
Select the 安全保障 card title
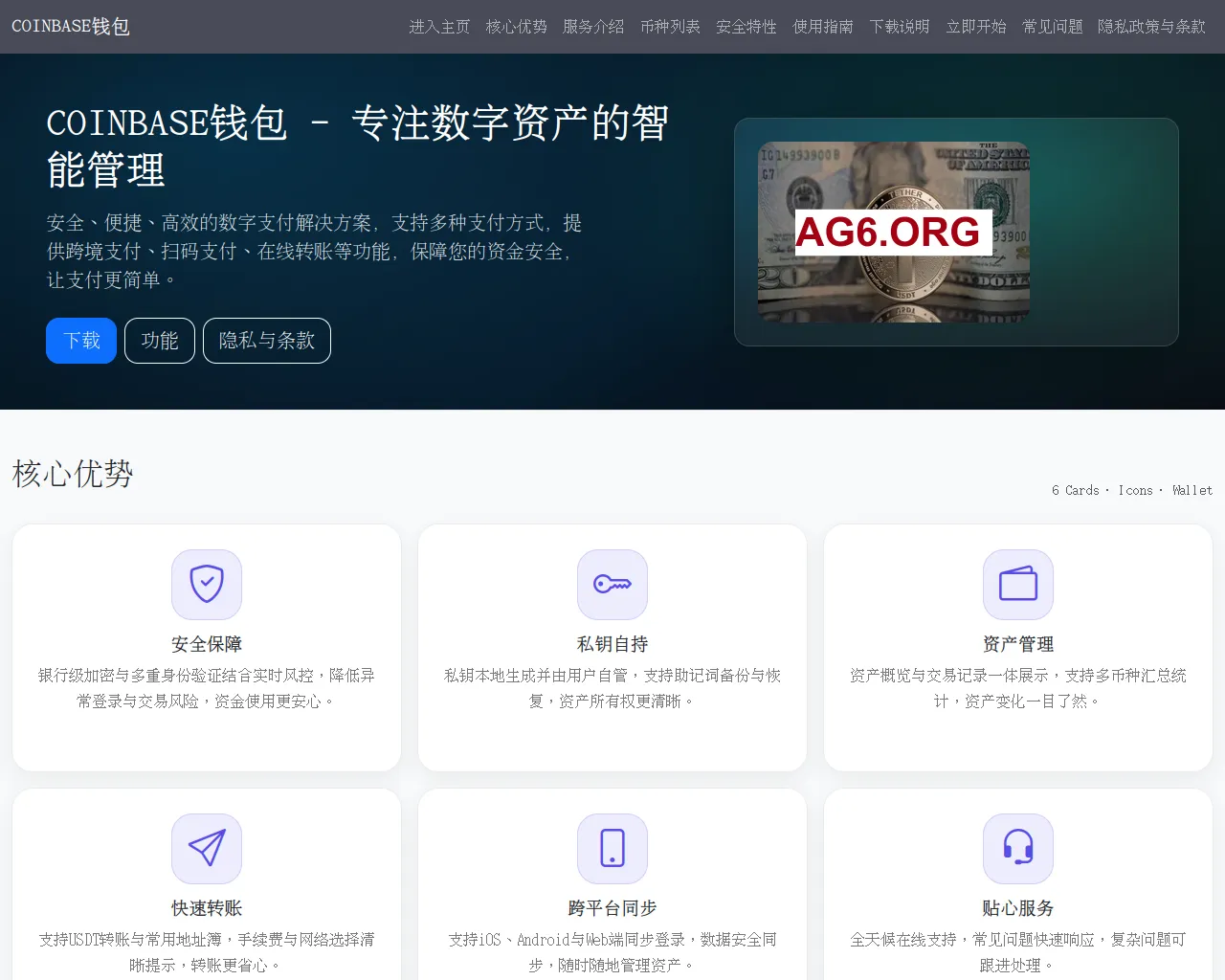[207, 644]
